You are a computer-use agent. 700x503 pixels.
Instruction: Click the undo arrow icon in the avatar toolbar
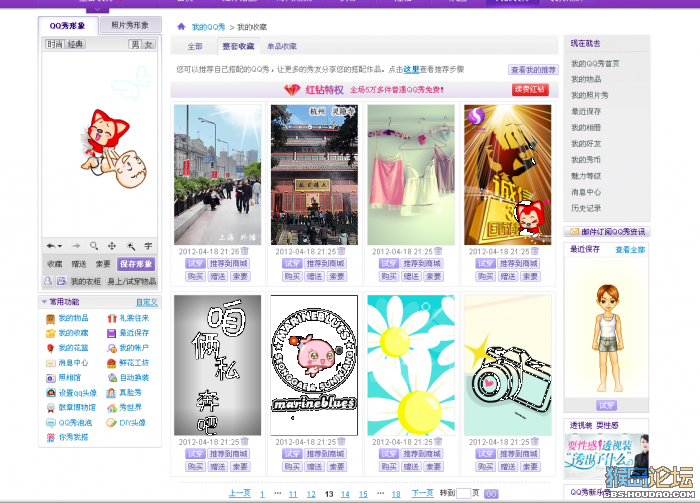(51, 246)
